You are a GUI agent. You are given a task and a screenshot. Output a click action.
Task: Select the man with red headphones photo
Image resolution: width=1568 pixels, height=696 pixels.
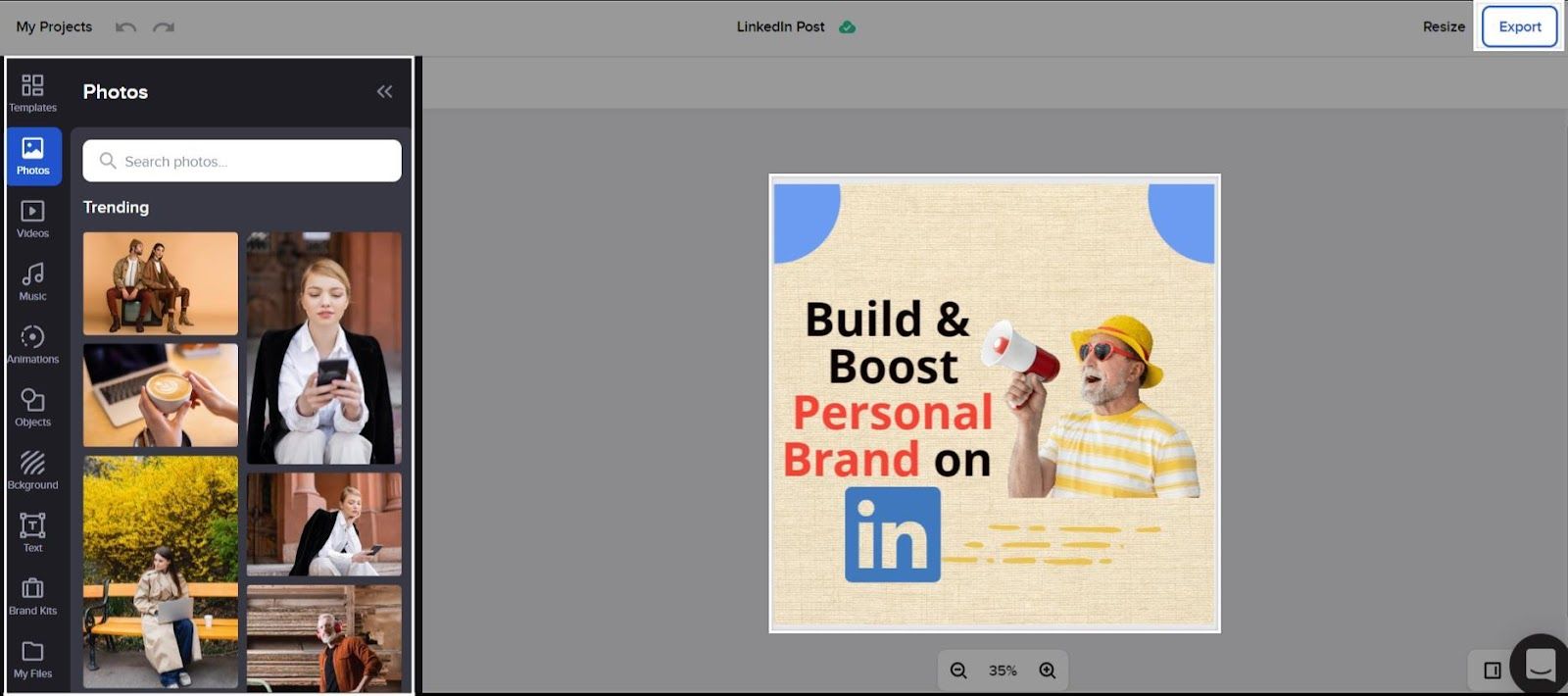[324, 638]
